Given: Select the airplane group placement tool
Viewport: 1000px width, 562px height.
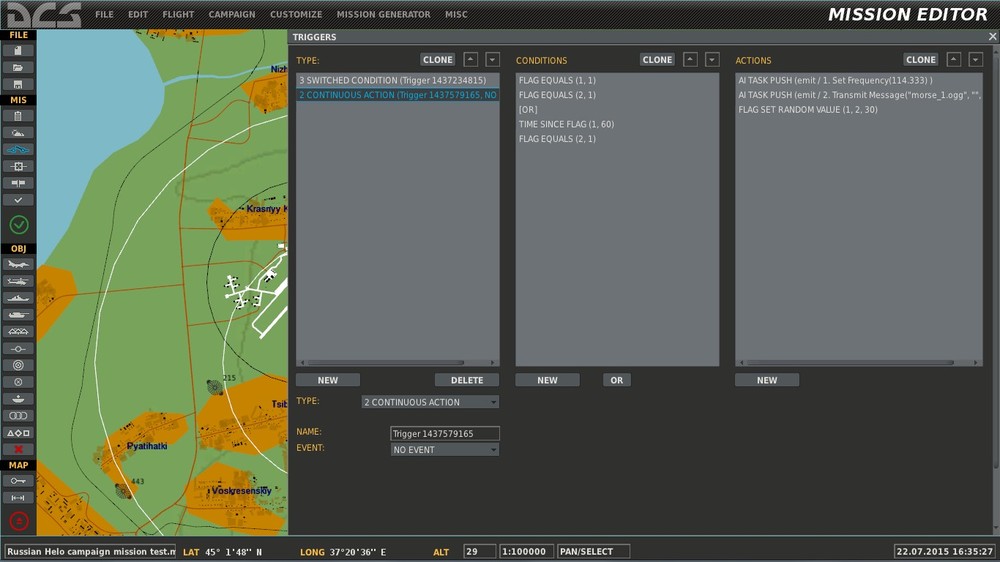Looking at the screenshot, I should pyautogui.click(x=18, y=265).
